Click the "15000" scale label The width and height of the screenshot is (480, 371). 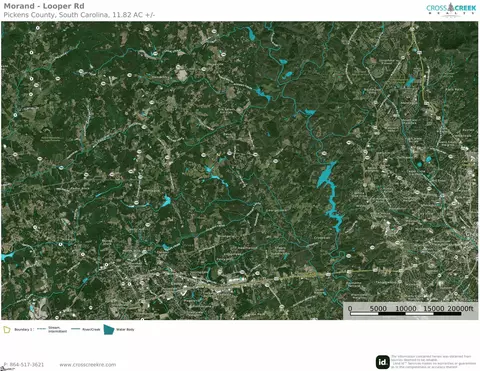pyautogui.click(x=434, y=308)
